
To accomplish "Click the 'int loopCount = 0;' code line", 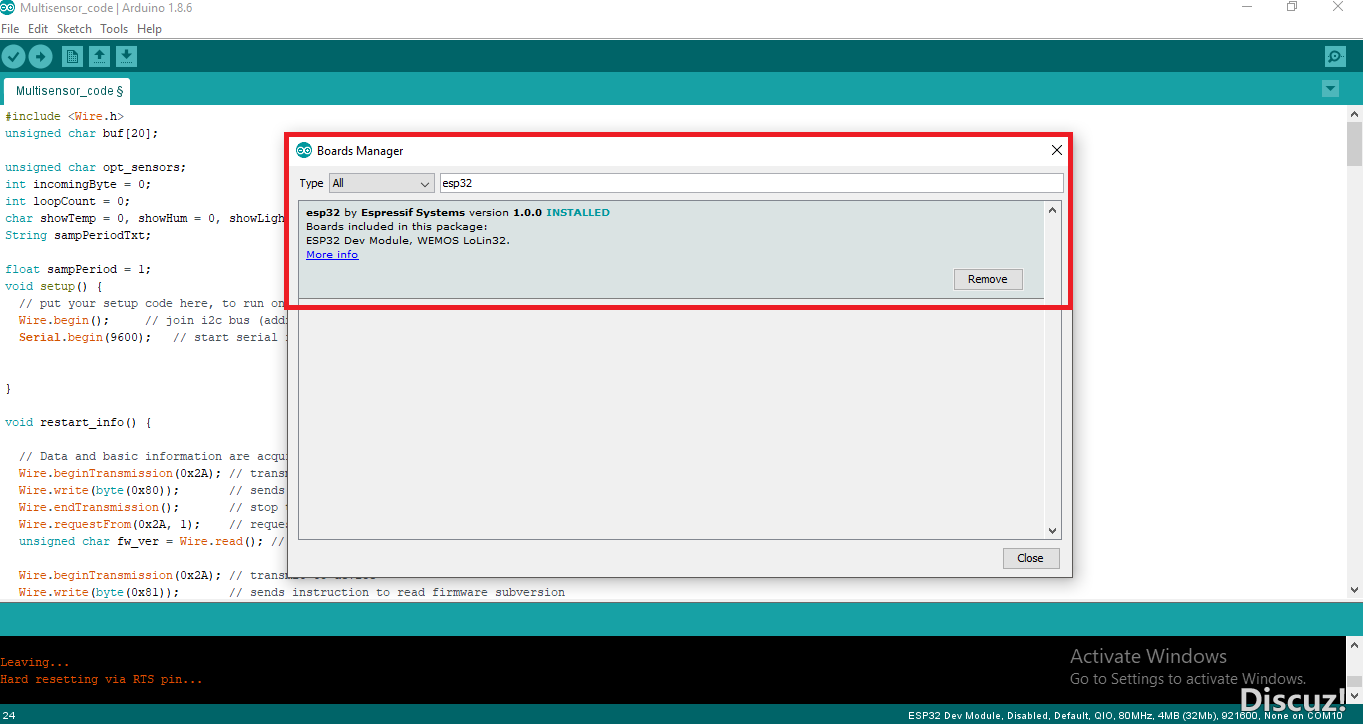I will (68, 201).
